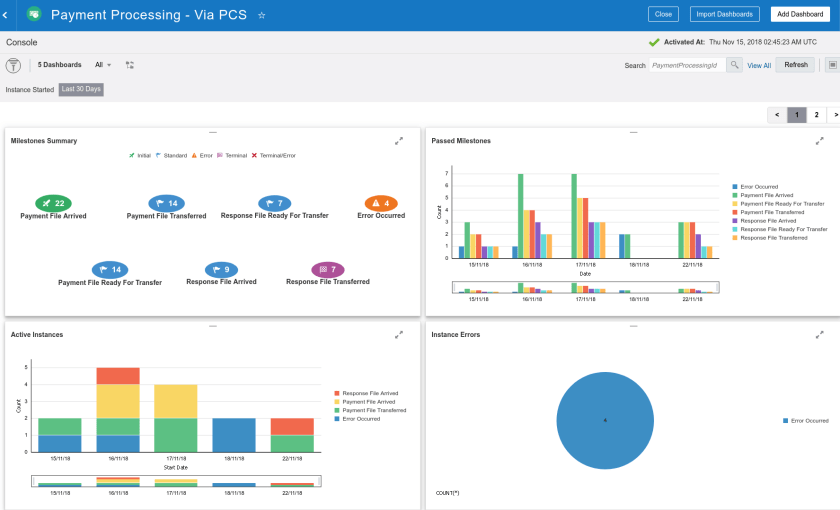Viewport: 840px width, 510px height.
Task: Mark the Payment Processing model as a favorite
Action: (262, 16)
